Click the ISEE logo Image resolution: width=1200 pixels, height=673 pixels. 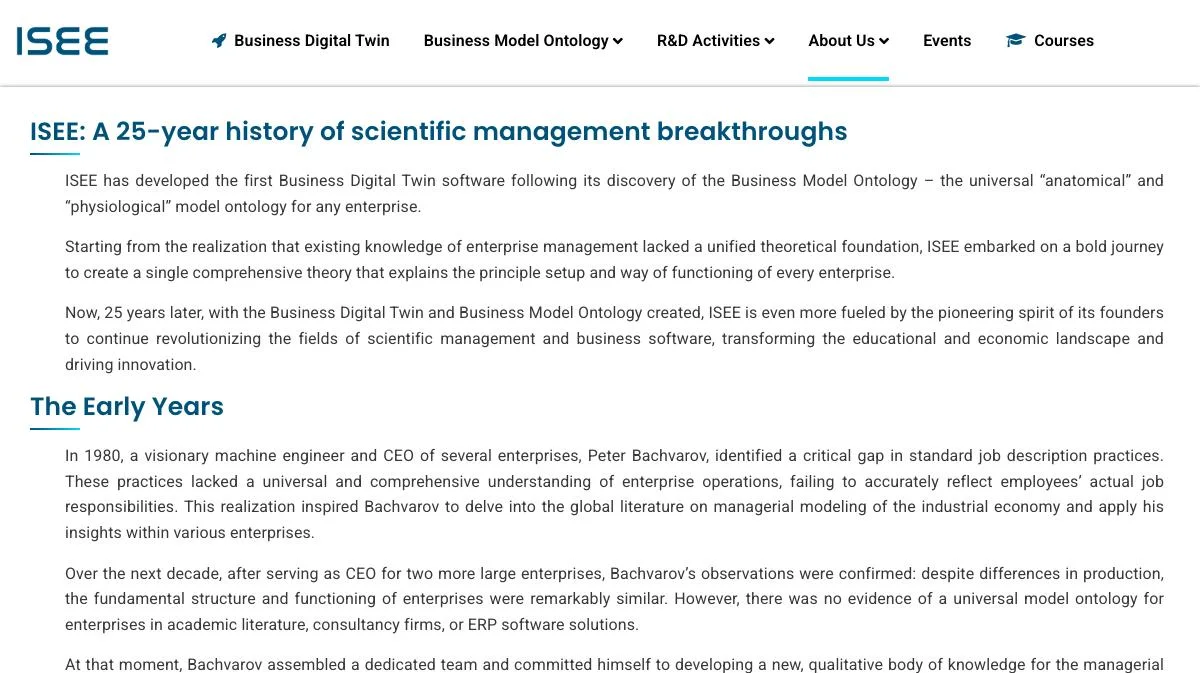click(x=62, y=41)
